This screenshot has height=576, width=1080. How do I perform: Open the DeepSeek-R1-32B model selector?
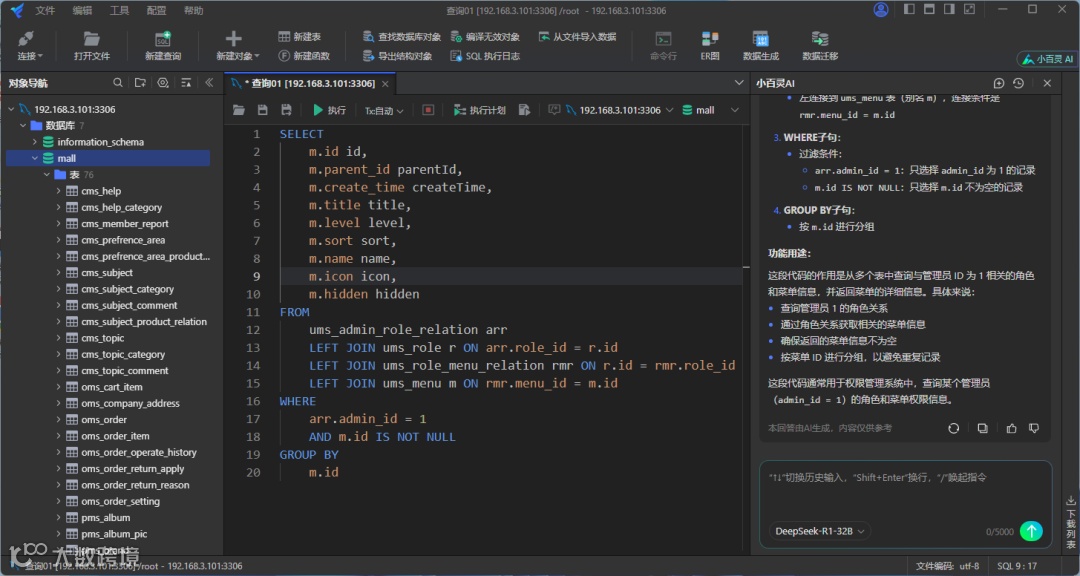[x=820, y=531]
